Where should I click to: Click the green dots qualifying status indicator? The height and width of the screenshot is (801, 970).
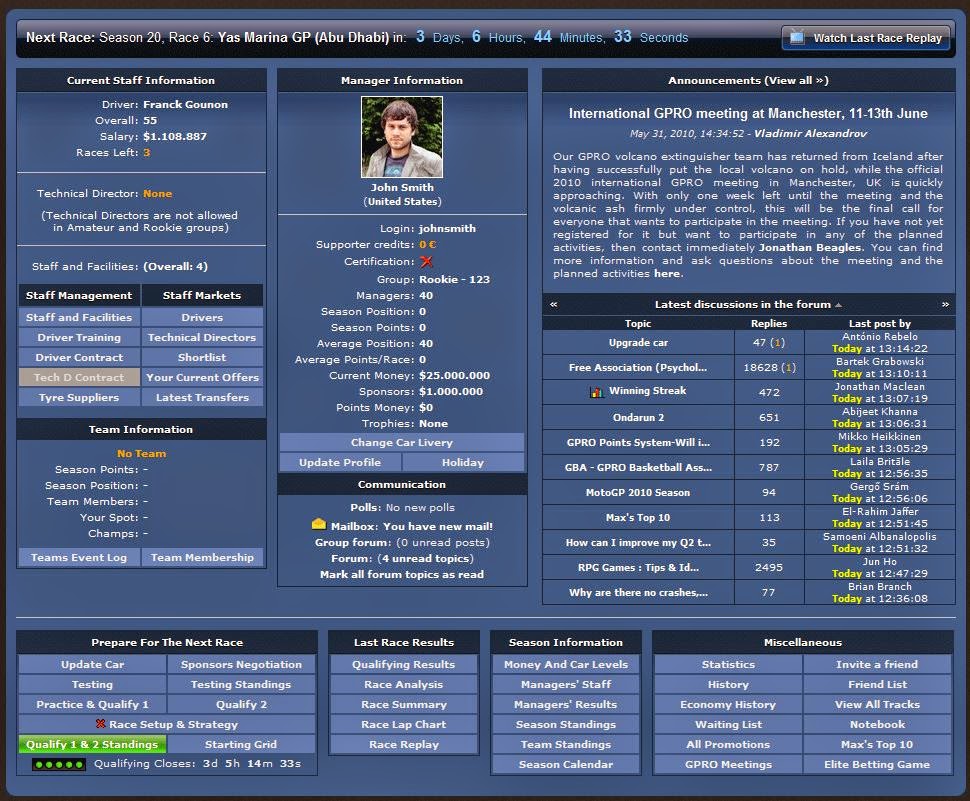click(59, 765)
